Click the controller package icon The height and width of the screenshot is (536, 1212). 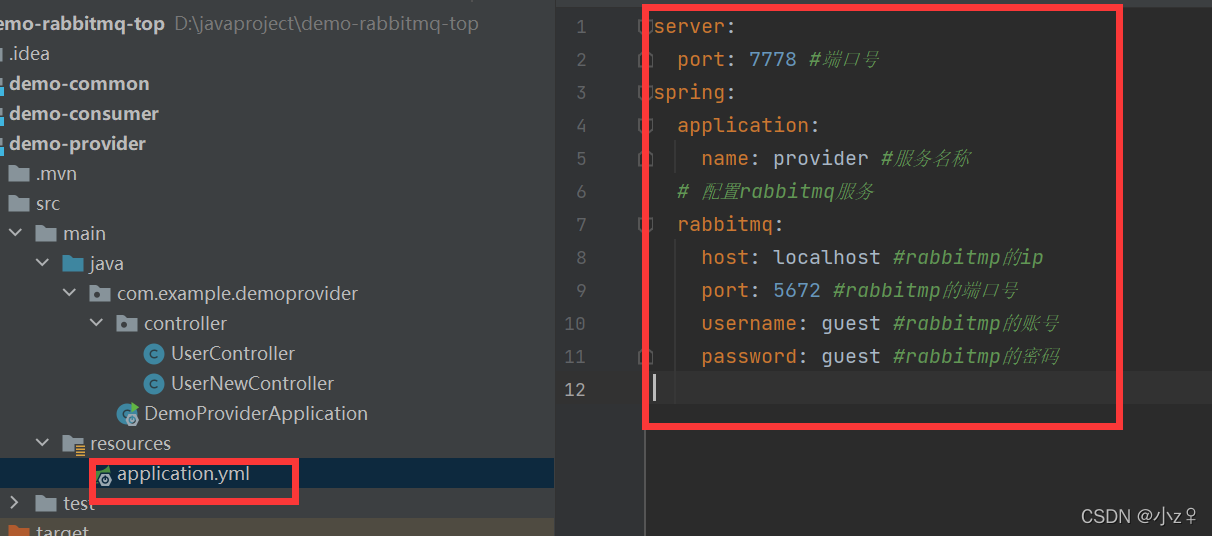[x=127, y=324]
